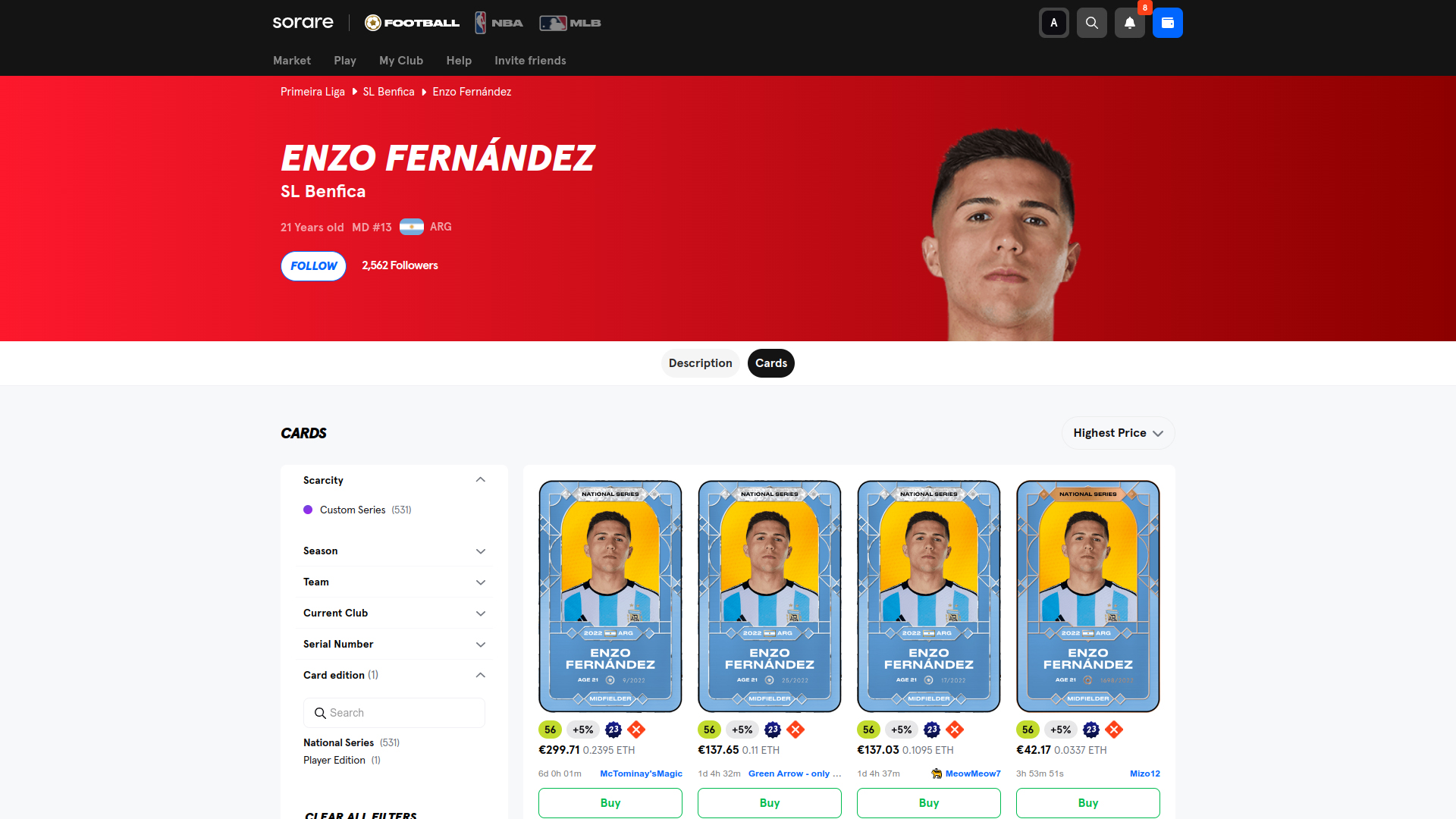The height and width of the screenshot is (819, 1456).
Task: Open the SL Benfica breadcrumb link
Action: point(388,92)
